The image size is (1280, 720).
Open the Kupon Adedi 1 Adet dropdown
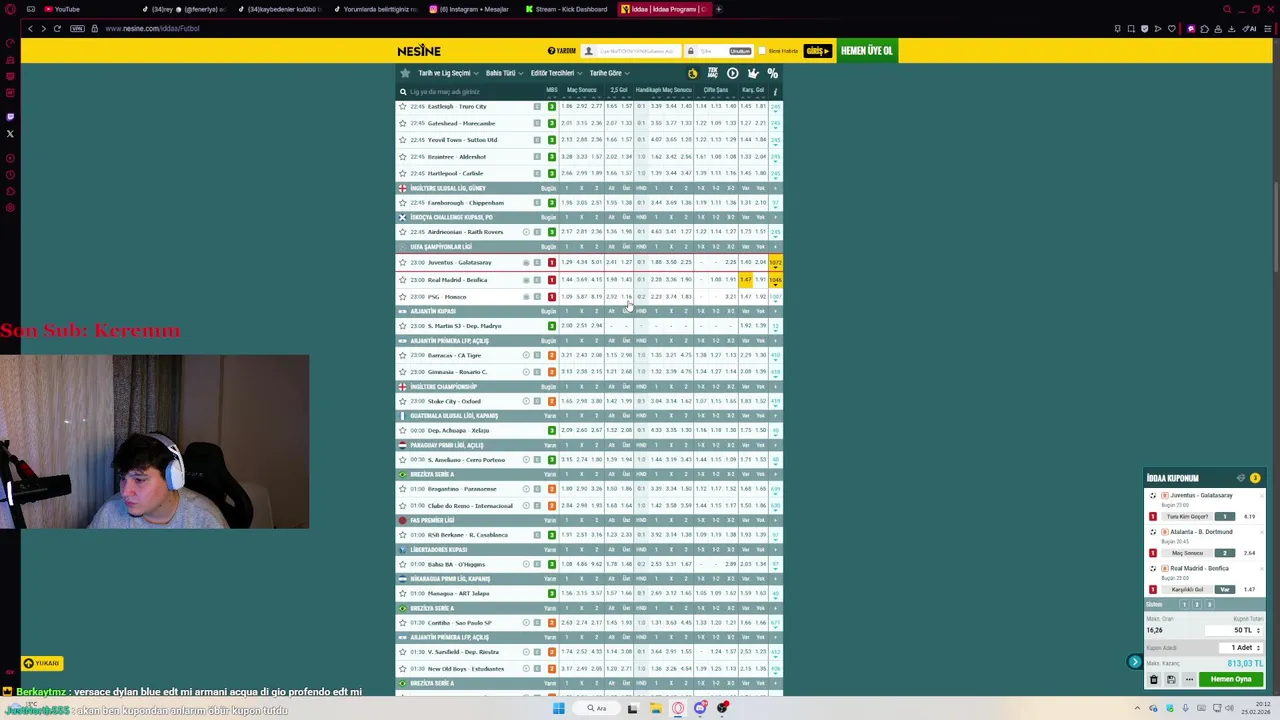(x=1241, y=648)
